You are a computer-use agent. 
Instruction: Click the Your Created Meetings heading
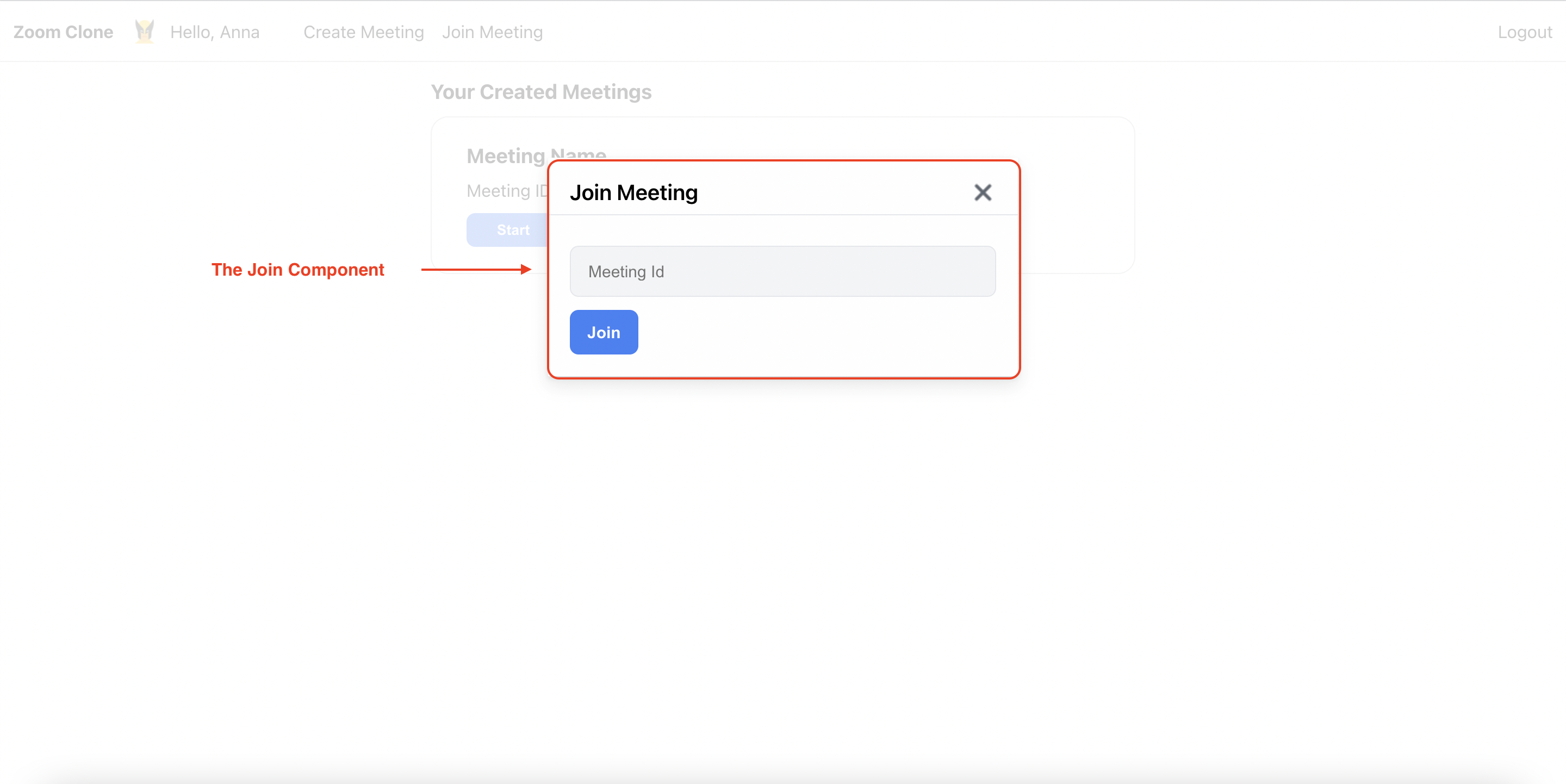(541, 92)
